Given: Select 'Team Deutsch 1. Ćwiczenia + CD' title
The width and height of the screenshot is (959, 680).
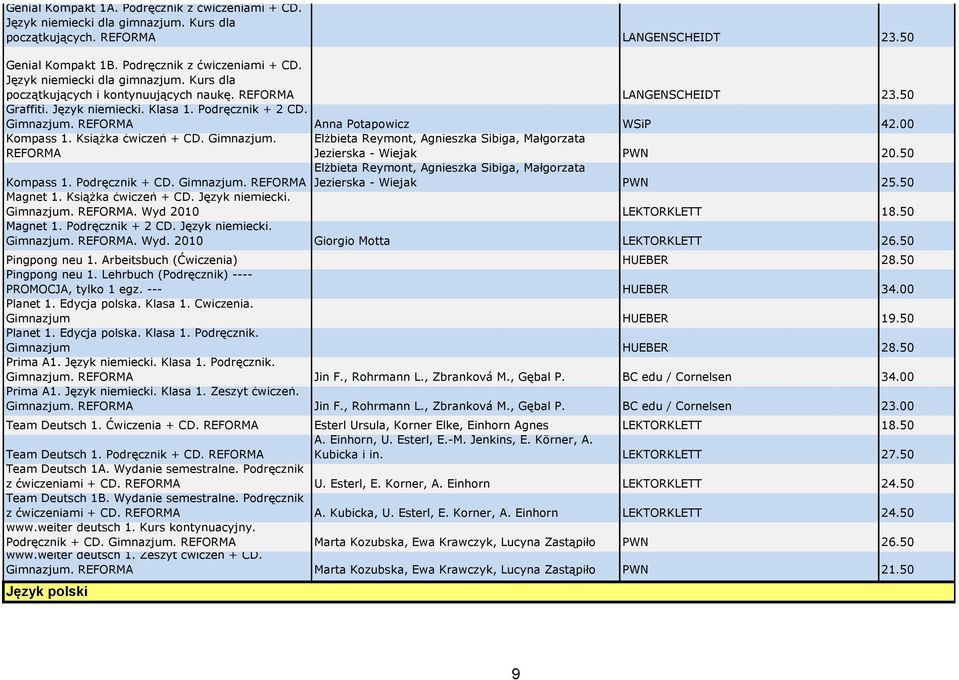Looking at the screenshot, I should 132,426.
